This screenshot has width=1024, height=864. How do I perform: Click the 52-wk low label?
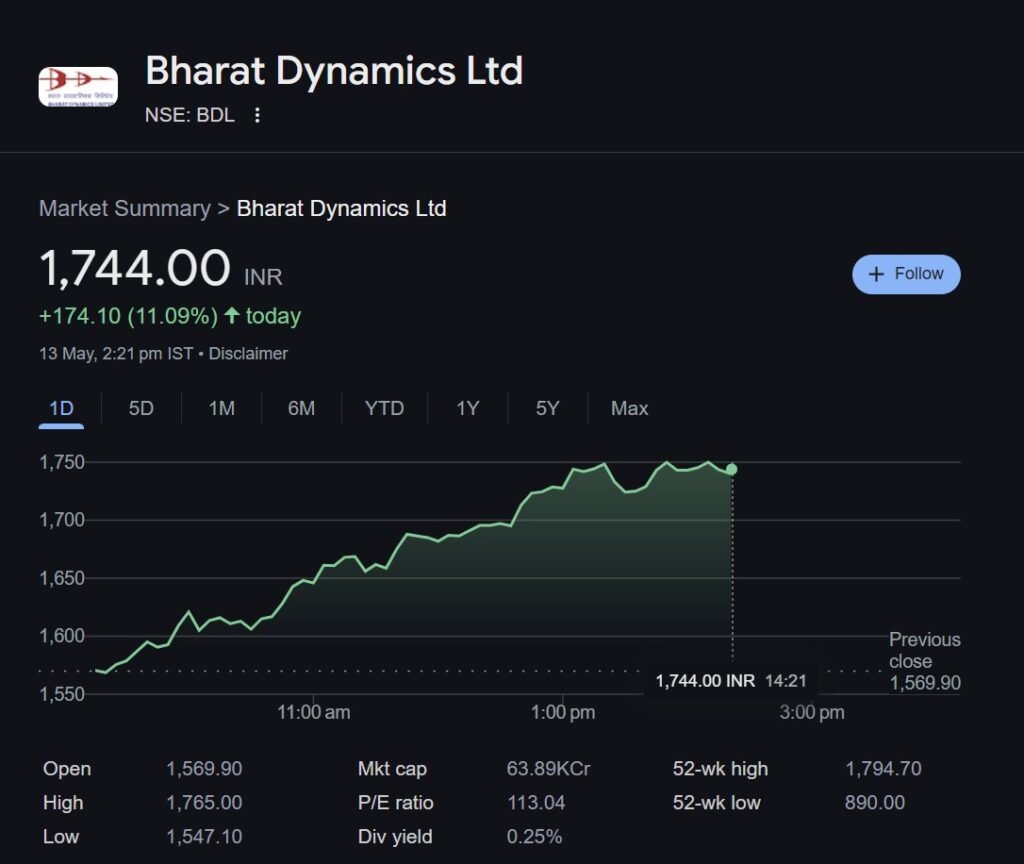[x=716, y=803]
